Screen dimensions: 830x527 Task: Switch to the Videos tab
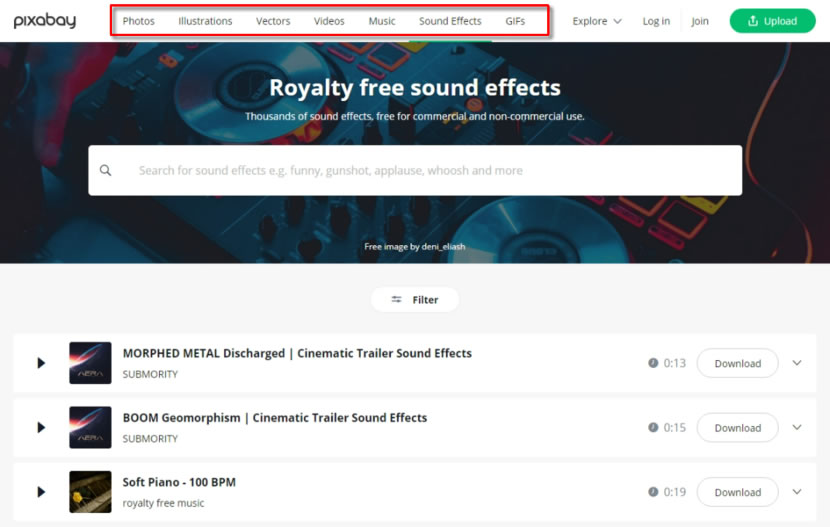click(329, 21)
